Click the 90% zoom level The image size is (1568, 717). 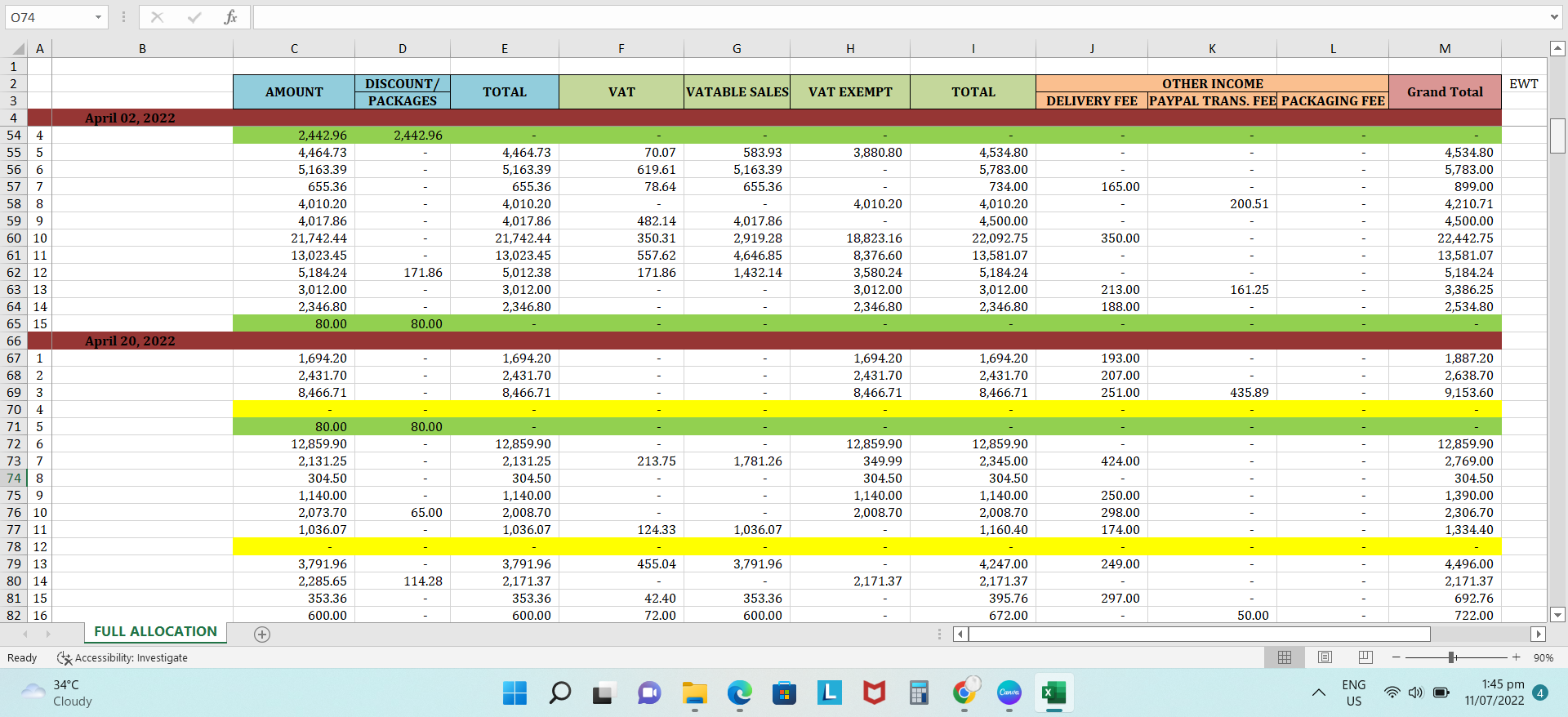pos(1543,657)
